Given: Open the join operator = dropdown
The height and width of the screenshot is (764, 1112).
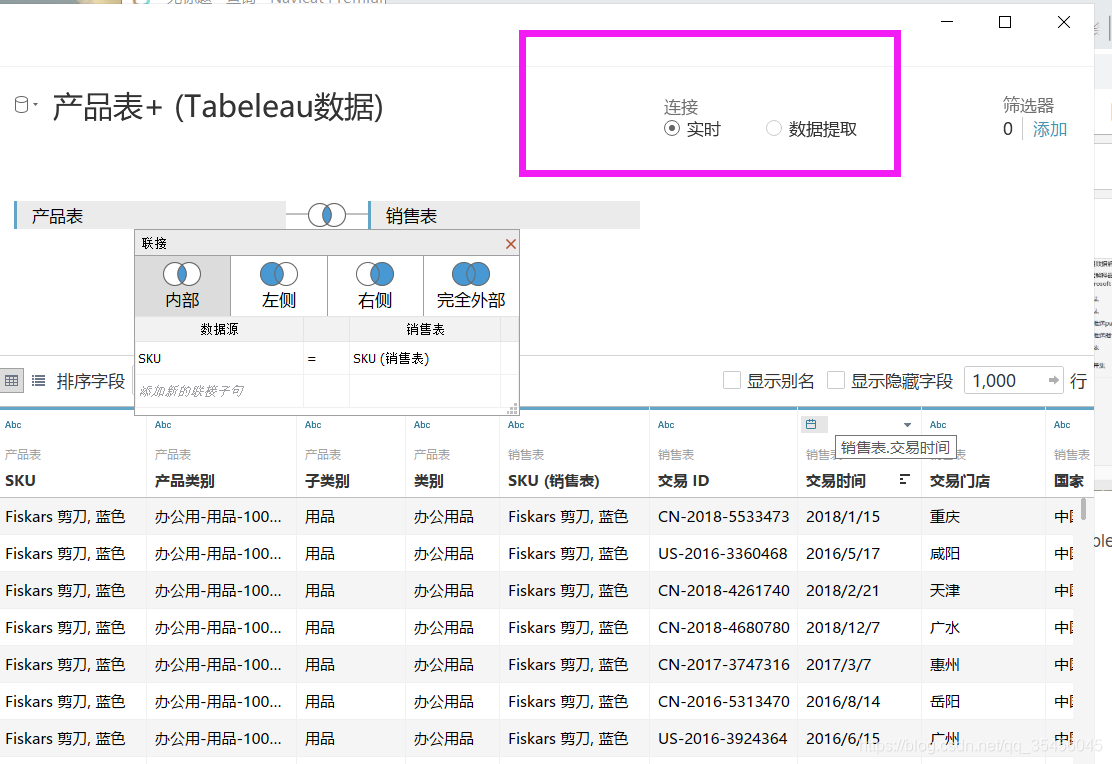Looking at the screenshot, I should (326, 358).
